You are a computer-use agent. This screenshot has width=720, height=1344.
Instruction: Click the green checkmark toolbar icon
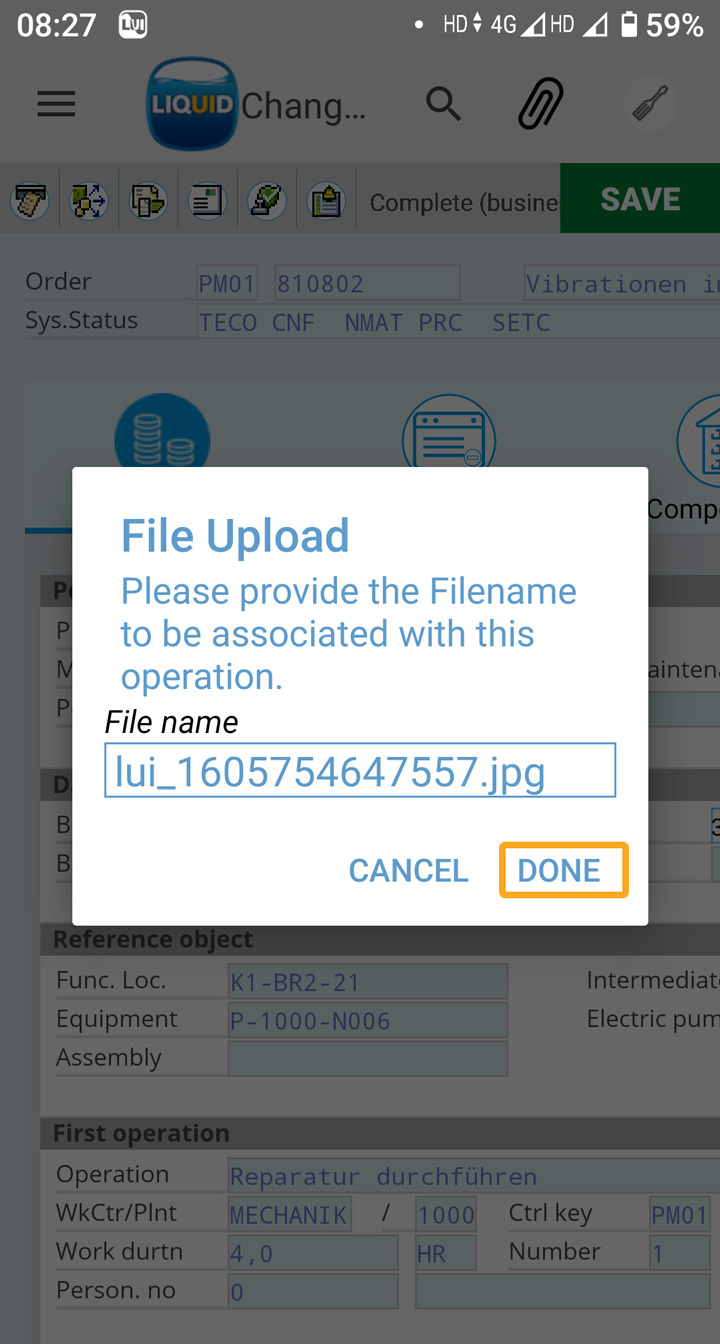click(x=267, y=201)
